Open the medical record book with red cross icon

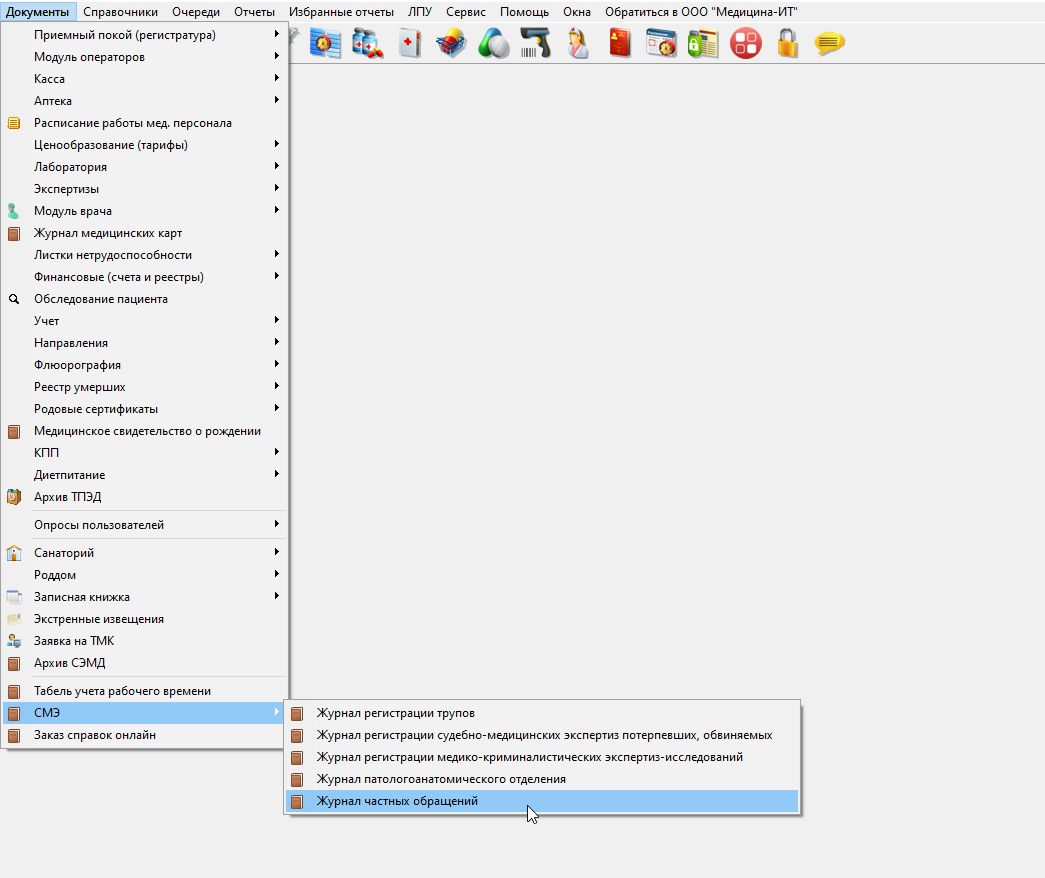pyautogui.click(x=410, y=44)
